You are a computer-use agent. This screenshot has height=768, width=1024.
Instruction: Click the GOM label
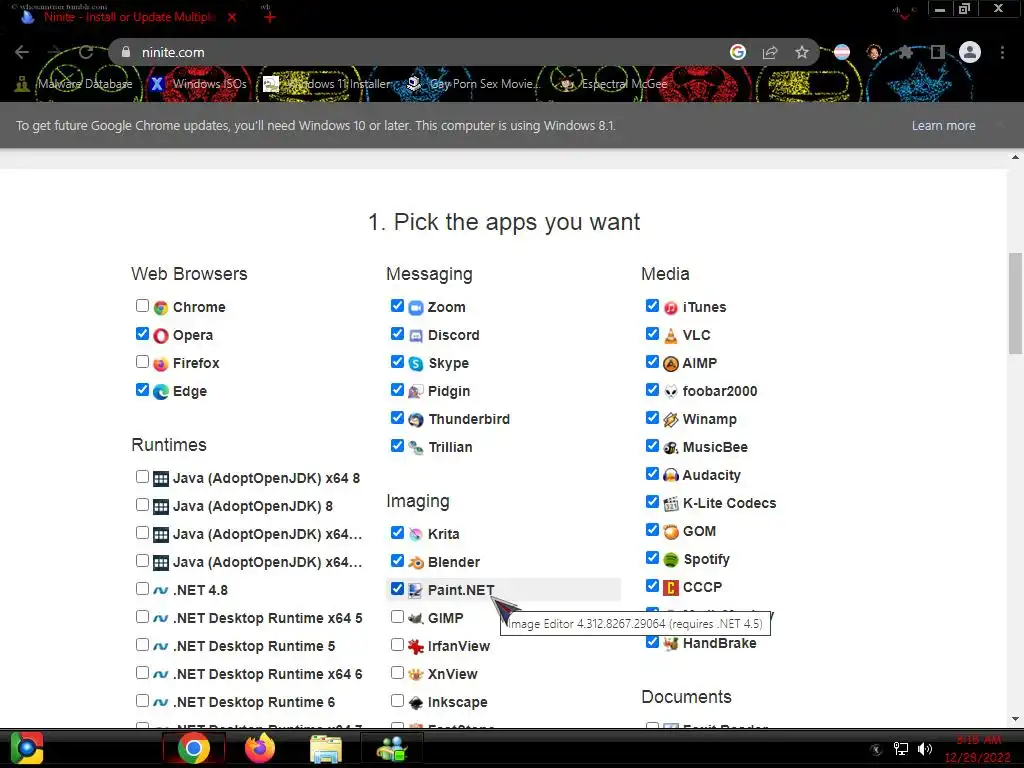[x=699, y=532]
